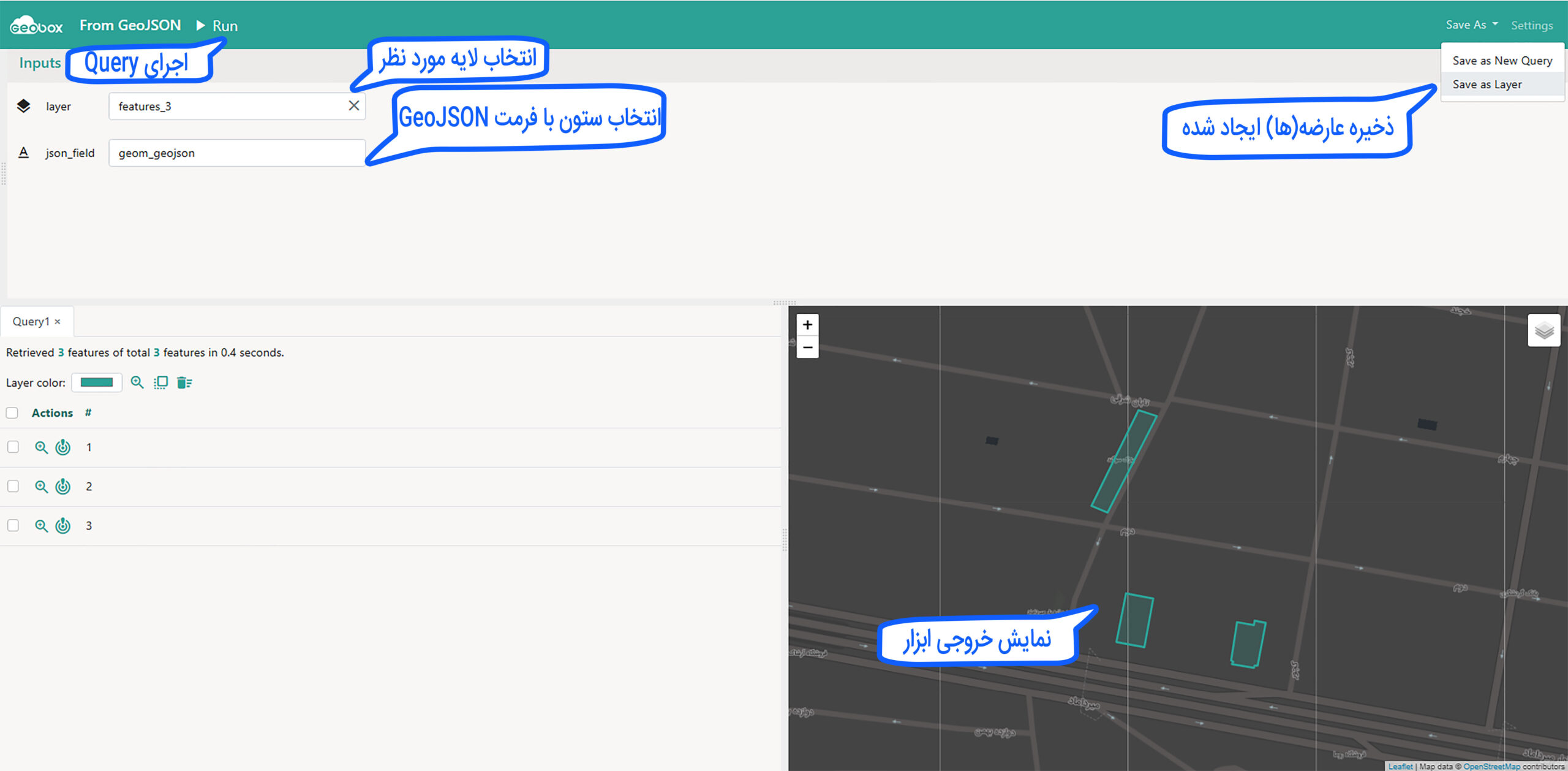The height and width of the screenshot is (771, 1568).
Task: Zoom to feature 1 using its magnifier icon
Action: click(x=41, y=447)
